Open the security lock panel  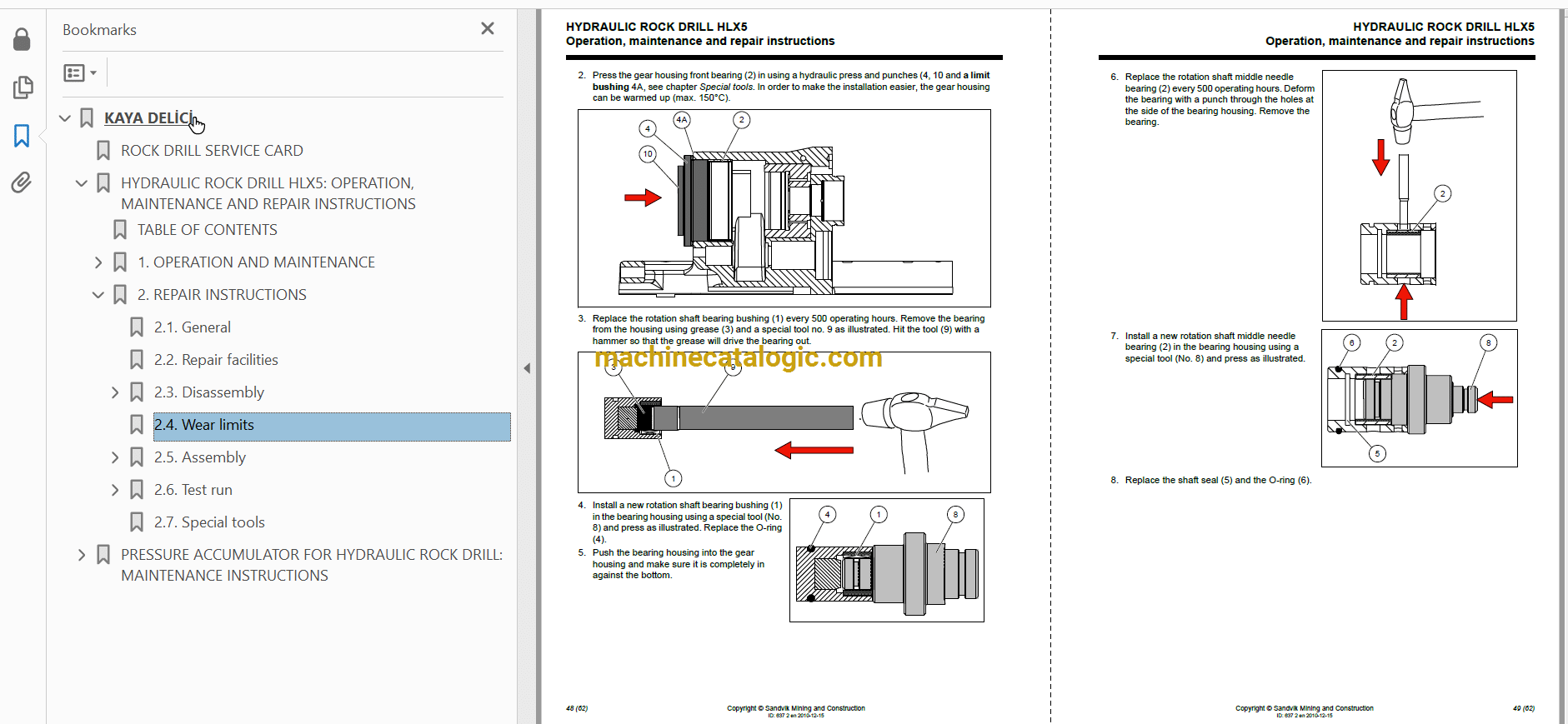point(23,39)
